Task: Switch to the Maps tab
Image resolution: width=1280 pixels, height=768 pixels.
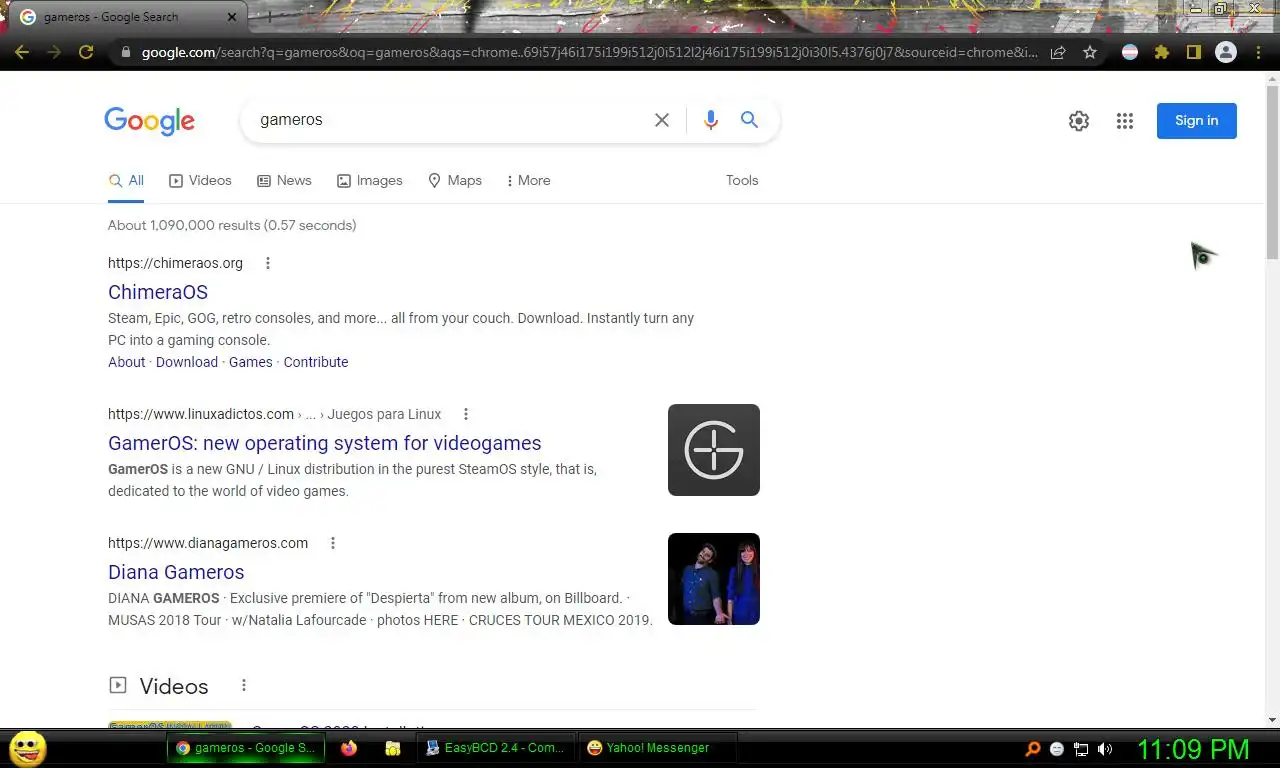Action: pyautogui.click(x=455, y=181)
